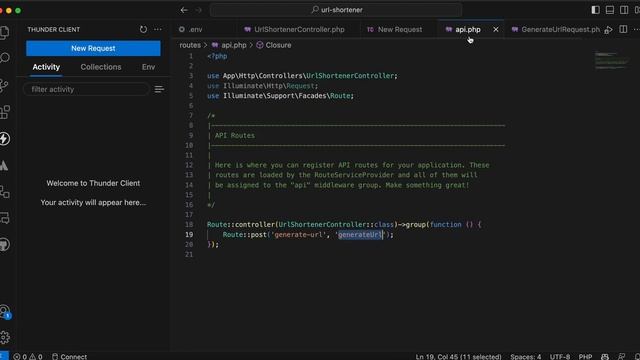The image size is (640, 360).
Task: Go back in editor navigation history
Action: click(184, 10)
